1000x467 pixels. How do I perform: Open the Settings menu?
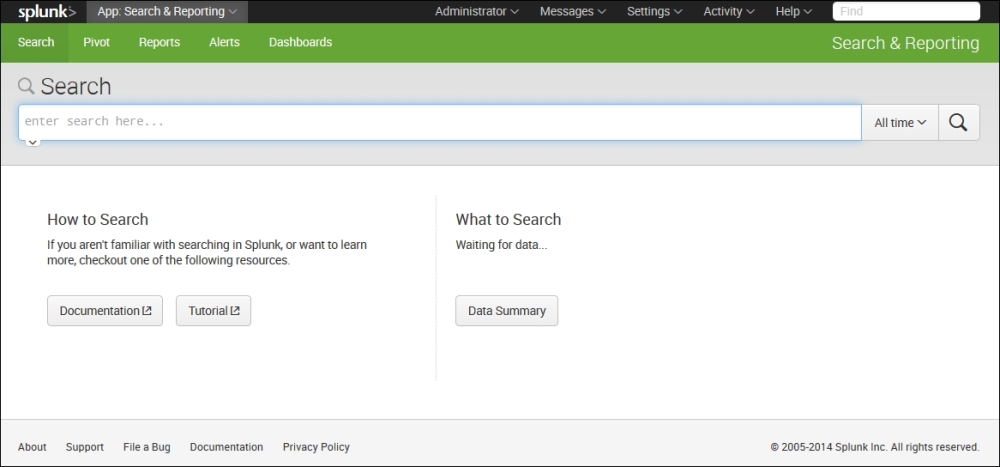point(654,12)
